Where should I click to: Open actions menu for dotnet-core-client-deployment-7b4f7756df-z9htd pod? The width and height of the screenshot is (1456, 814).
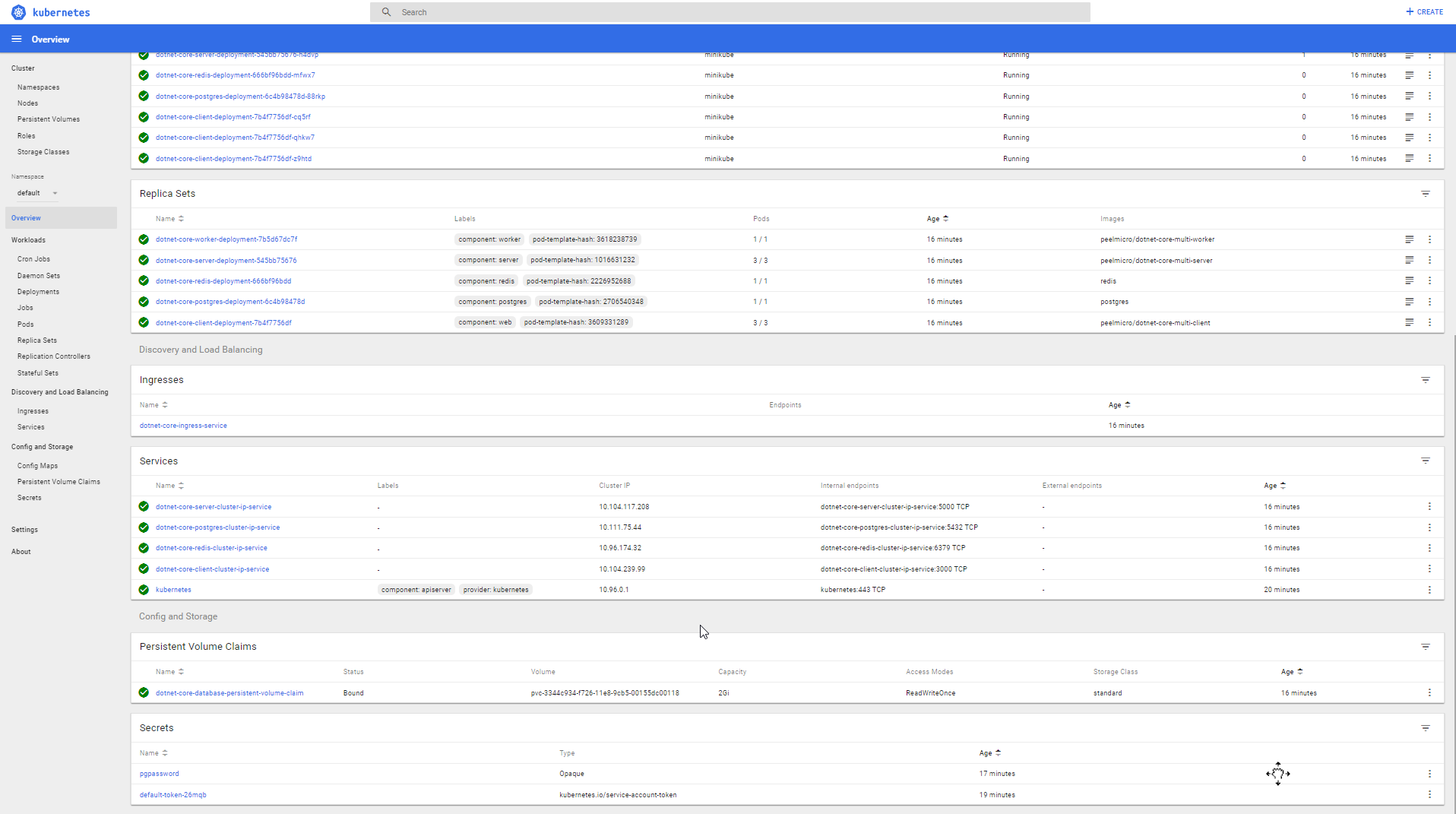click(x=1429, y=158)
